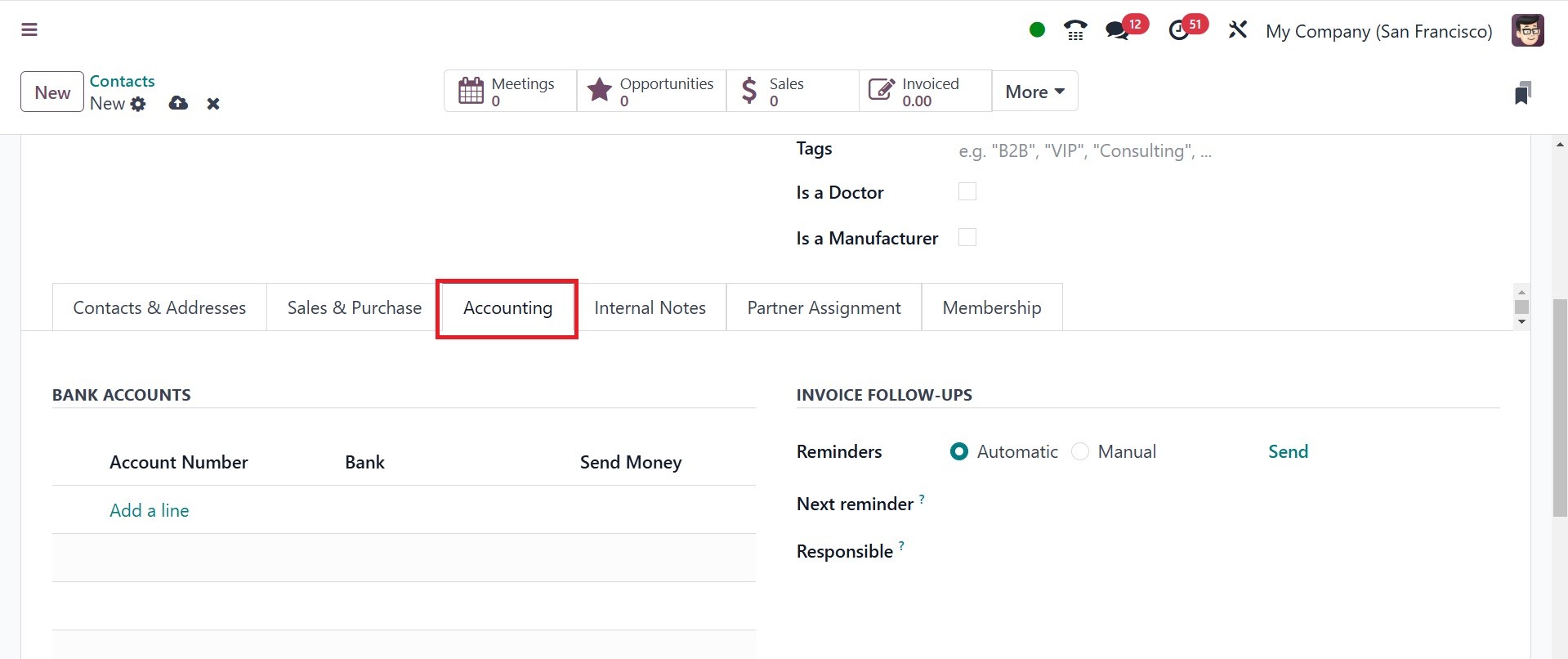1568x659 pixels.
Task: Click the bookmark icon at the top right
Action: [1522, 93]
